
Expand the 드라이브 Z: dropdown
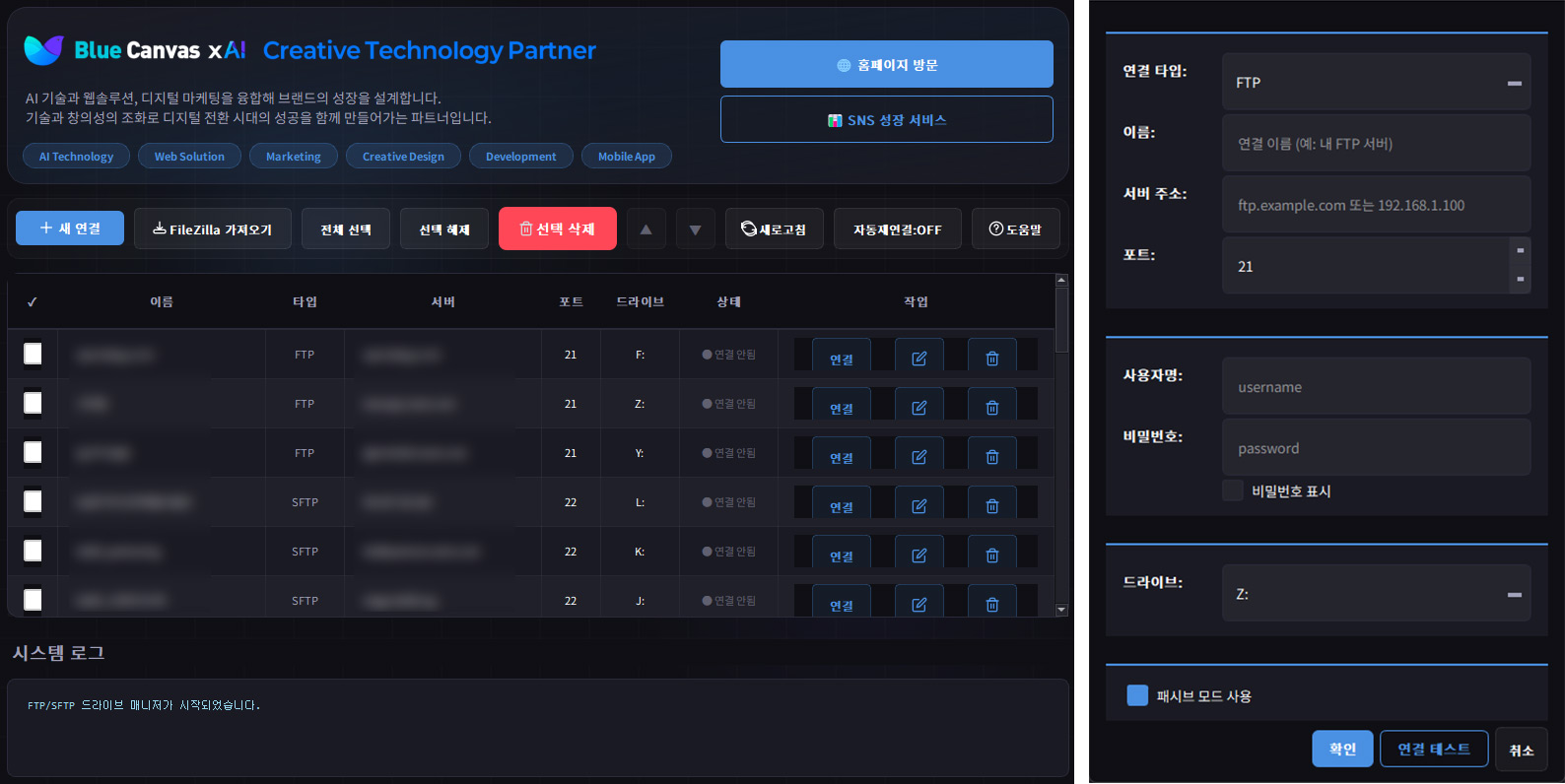pyautogui.click(x=1375, y=594)
